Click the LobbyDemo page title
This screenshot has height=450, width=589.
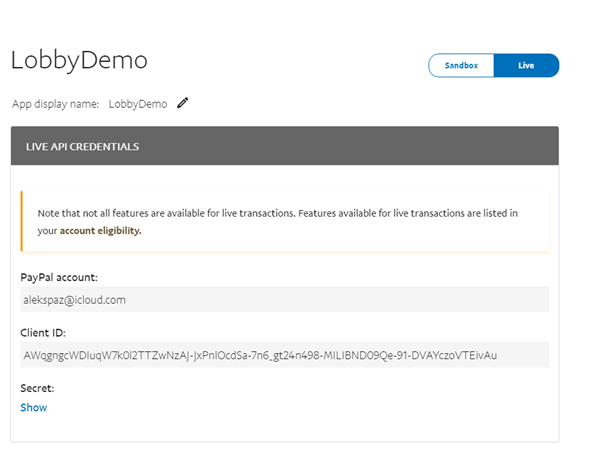(x=79, y=60)
